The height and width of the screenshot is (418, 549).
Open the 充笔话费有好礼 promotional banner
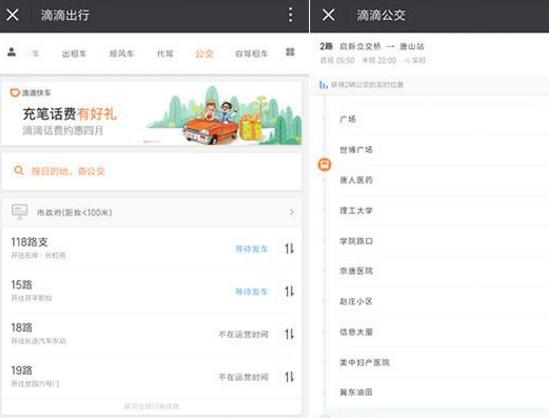tap(152, 113)
